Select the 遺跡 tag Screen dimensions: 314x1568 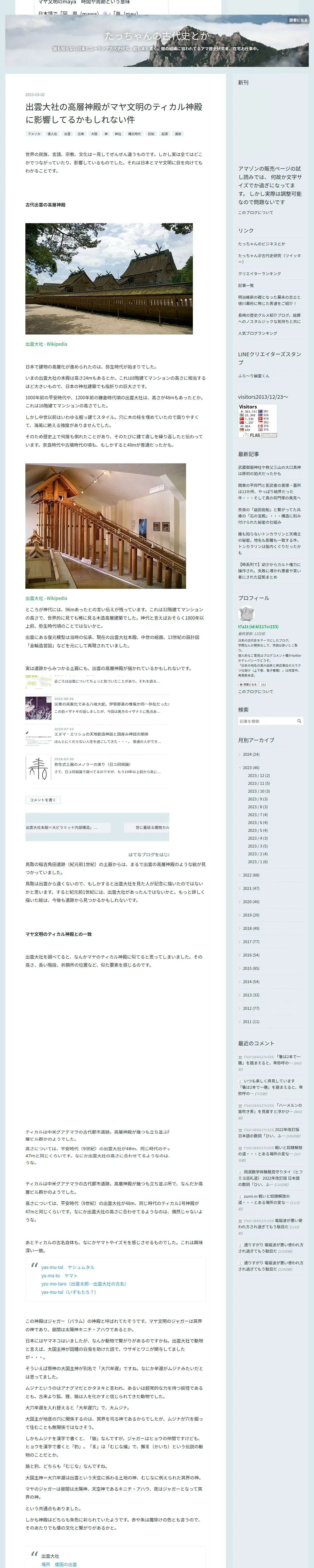(178, 134)
